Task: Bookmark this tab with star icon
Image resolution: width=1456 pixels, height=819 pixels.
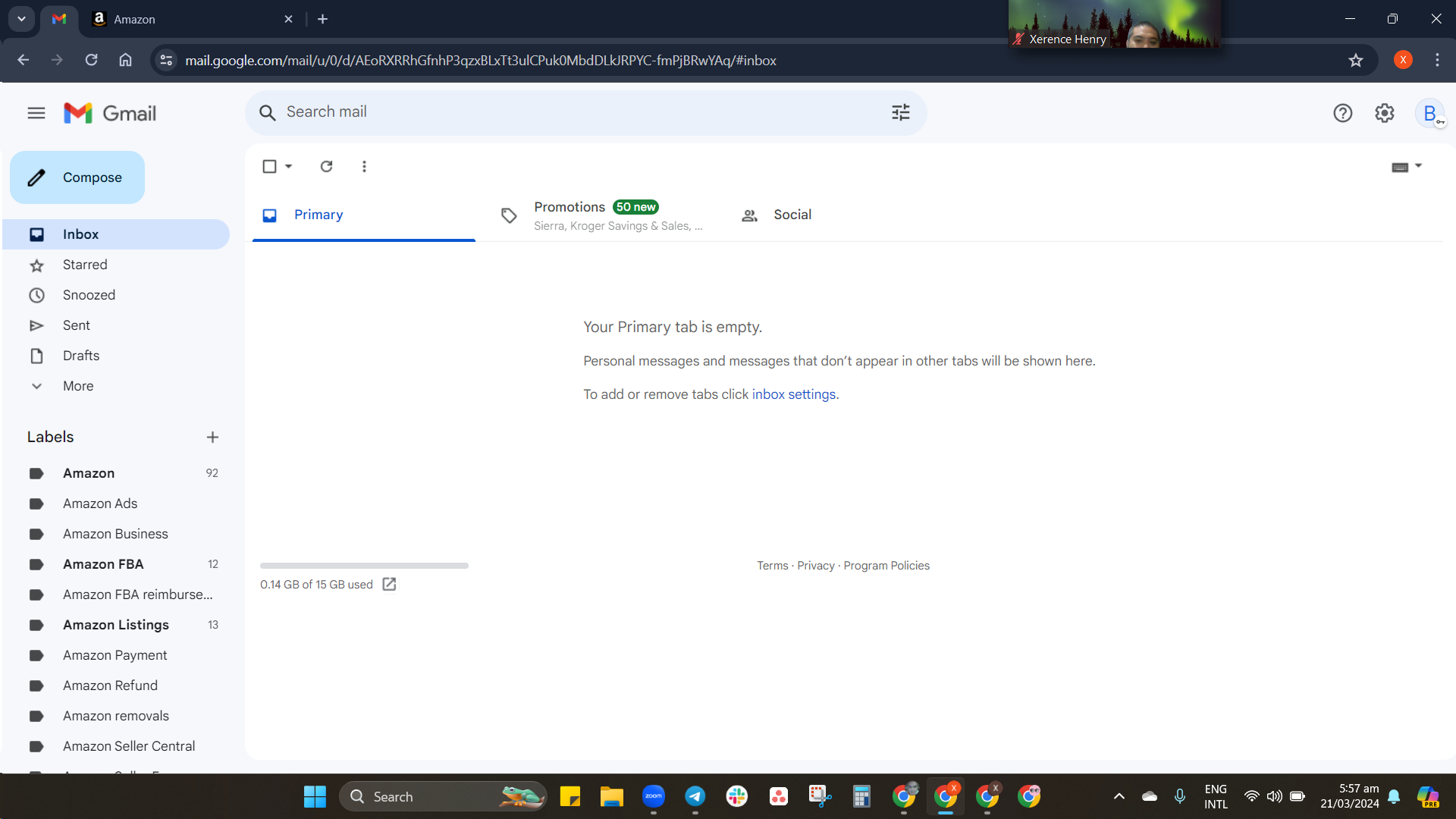Action: pos(1356,60)
